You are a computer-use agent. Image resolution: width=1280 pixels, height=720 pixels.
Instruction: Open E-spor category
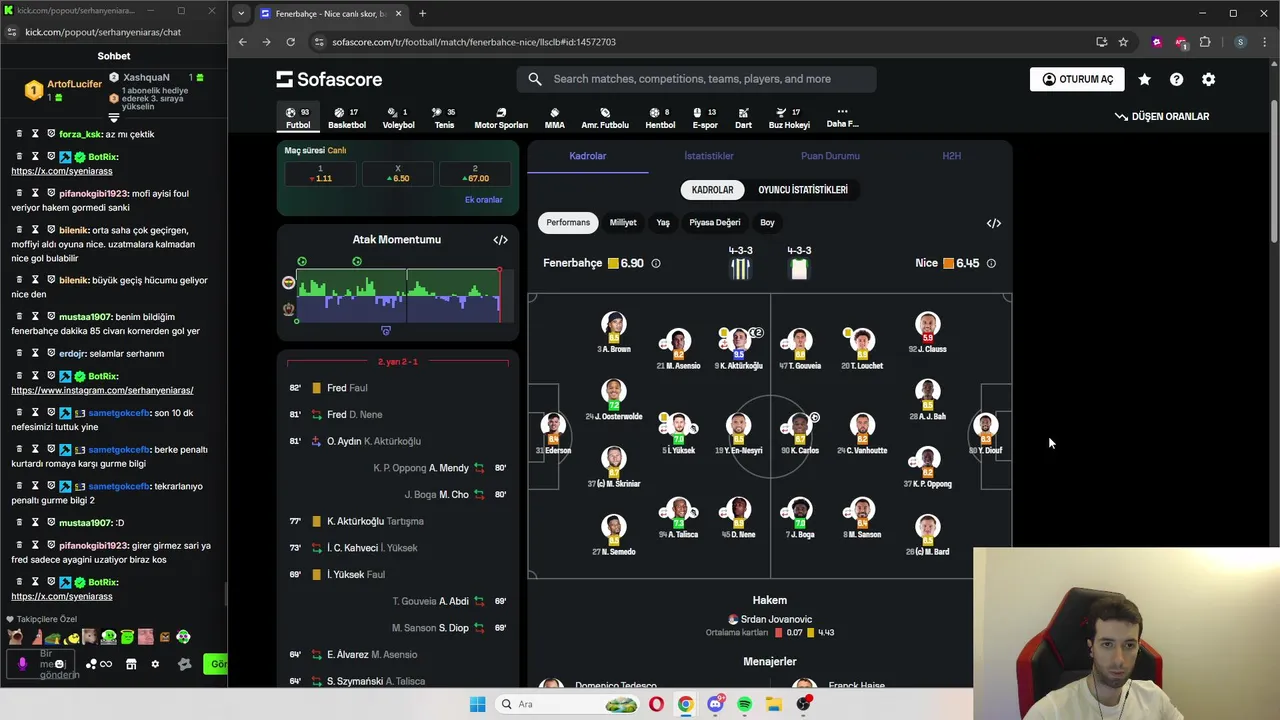point(705,118)
